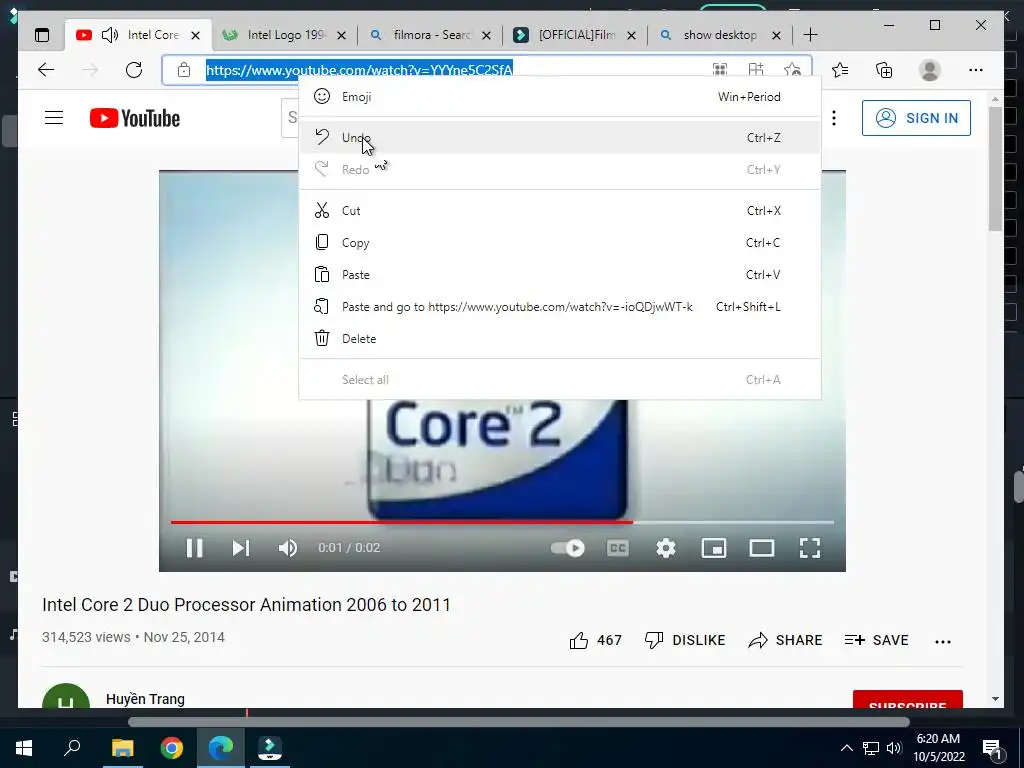Screen dimensions: 1024x768
Task: Add this page to favorites star icon
Action: (792, 70)
